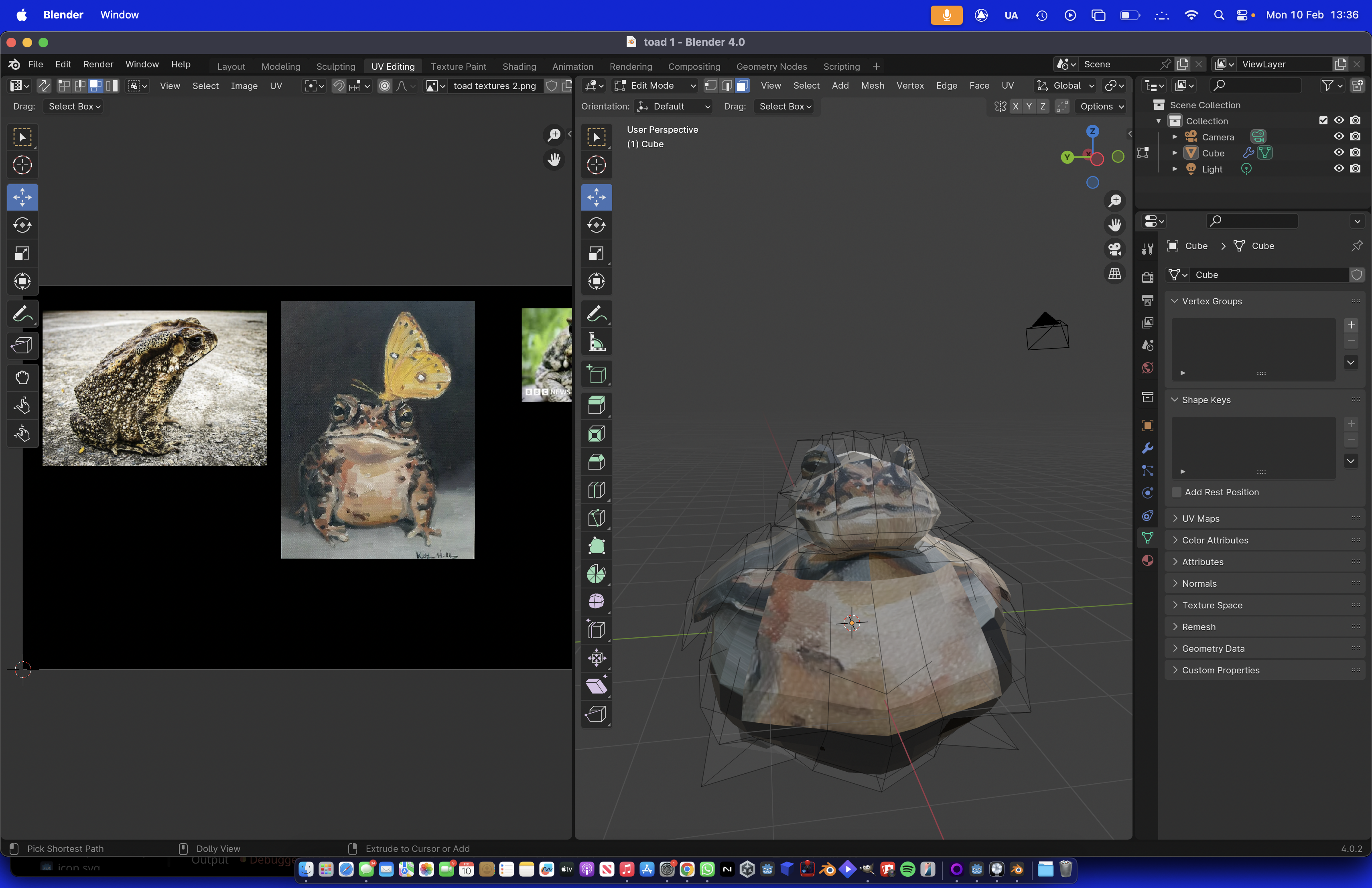Viewport: 1372px width, 888px height.
Task: Toggle the camera view button in viewport
Action: pyautogui.click(x=1114, y=249)
